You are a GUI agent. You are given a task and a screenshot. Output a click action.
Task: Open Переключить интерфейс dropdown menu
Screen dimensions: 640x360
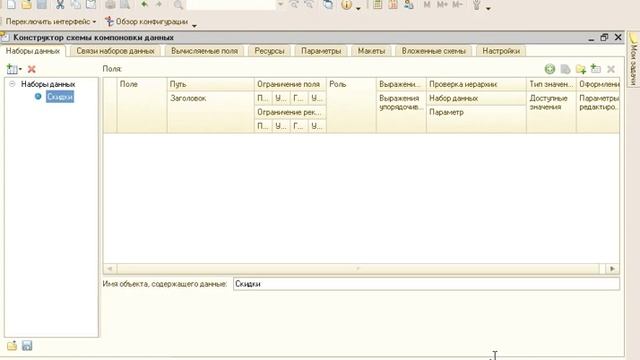51,22
